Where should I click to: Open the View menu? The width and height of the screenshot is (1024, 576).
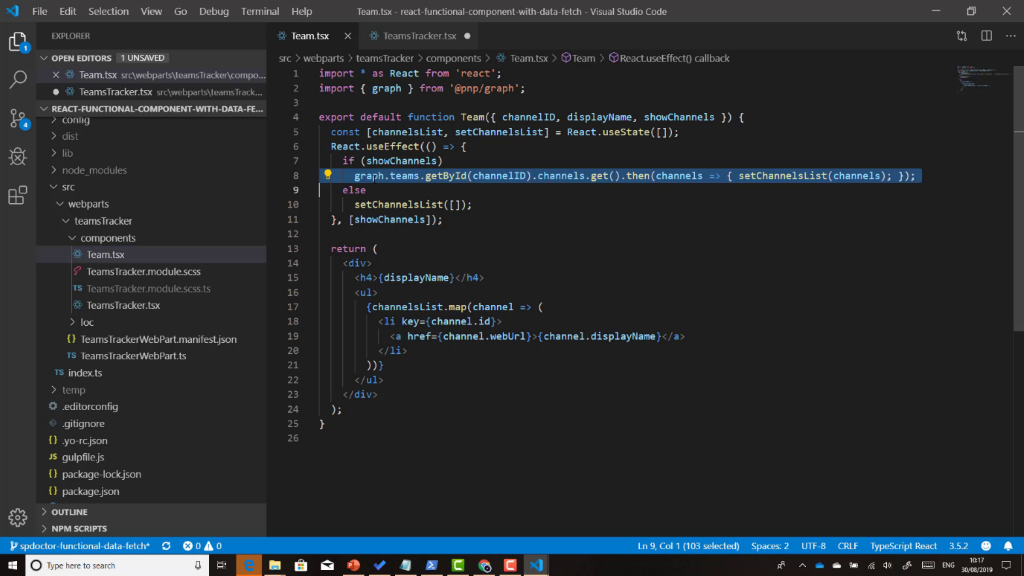coord(151,11)
